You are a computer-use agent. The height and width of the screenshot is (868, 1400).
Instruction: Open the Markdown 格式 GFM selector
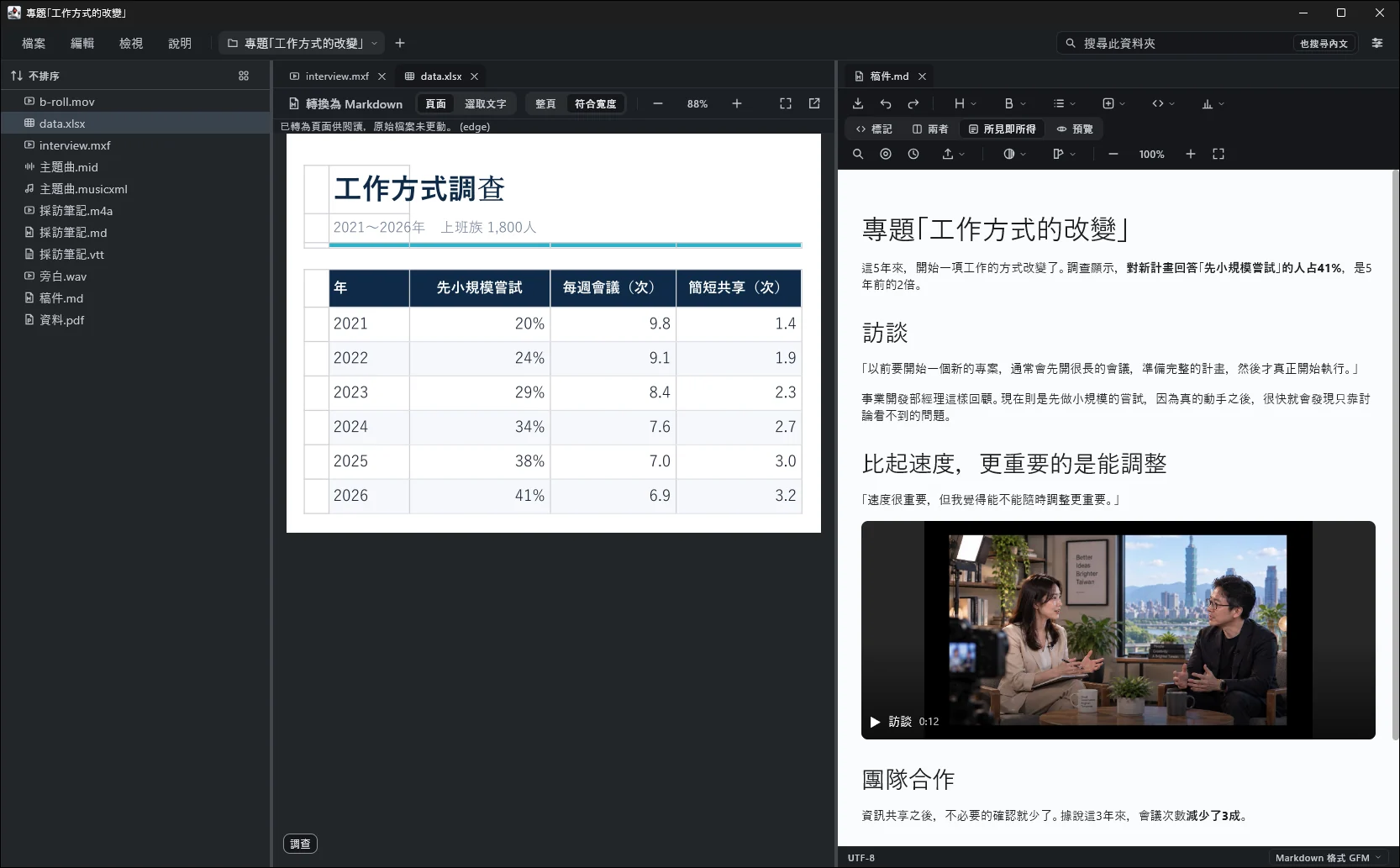(1328, 858)
